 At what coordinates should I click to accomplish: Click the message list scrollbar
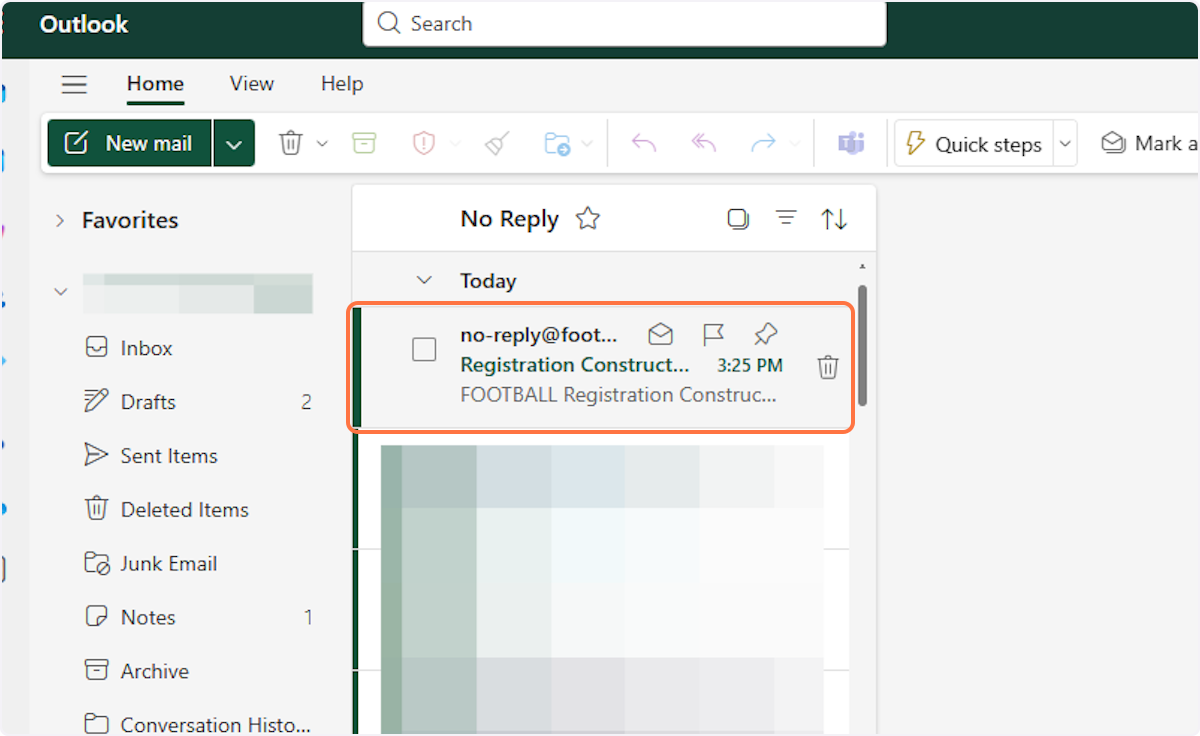pos(862,345)
